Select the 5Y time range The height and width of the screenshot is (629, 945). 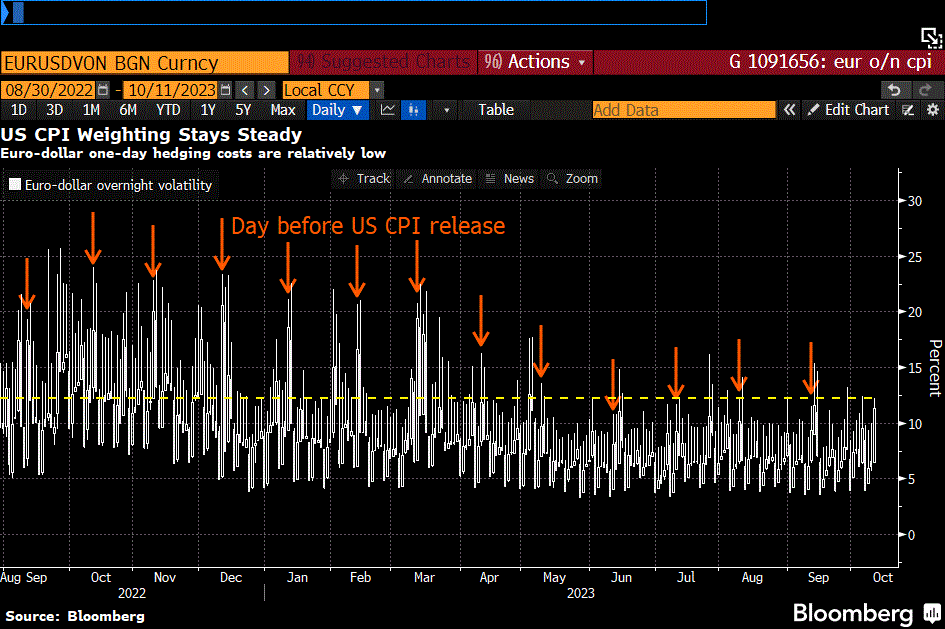coord(243,110)
